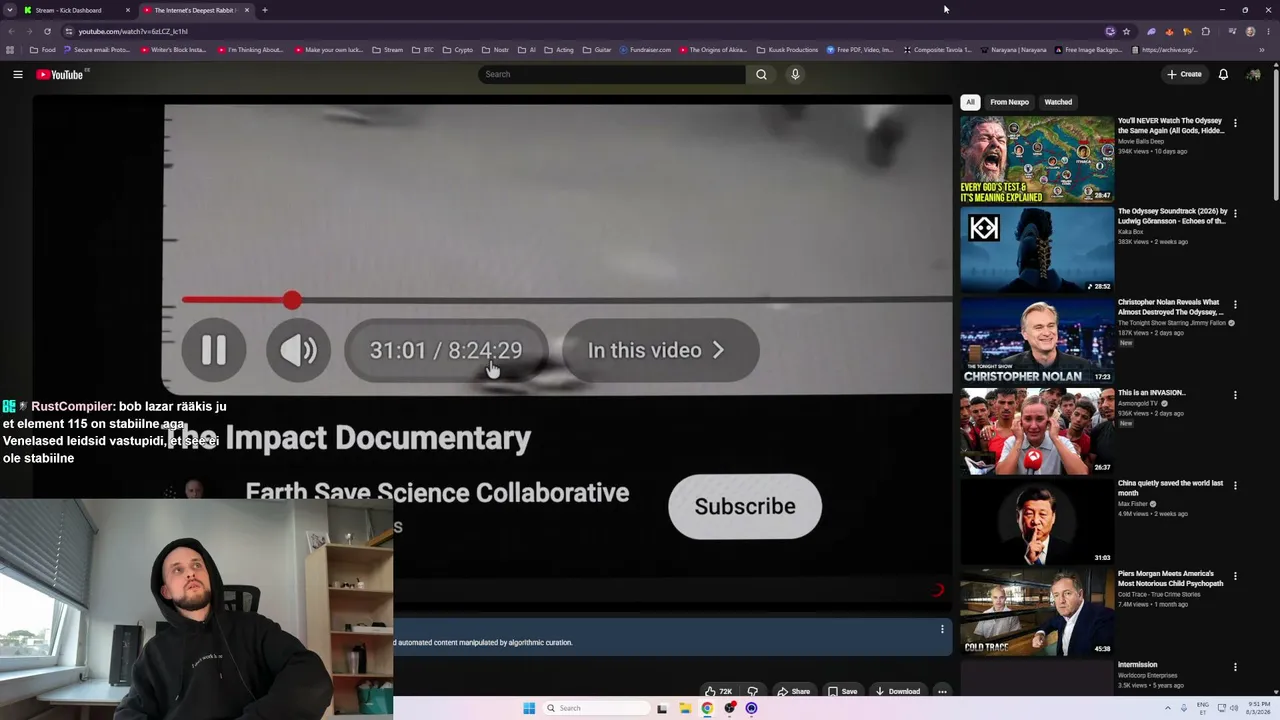Viewport: 1280px width, 720px height.
Task: Download the video
Action: pyautogui.click(x=897, y=691)
